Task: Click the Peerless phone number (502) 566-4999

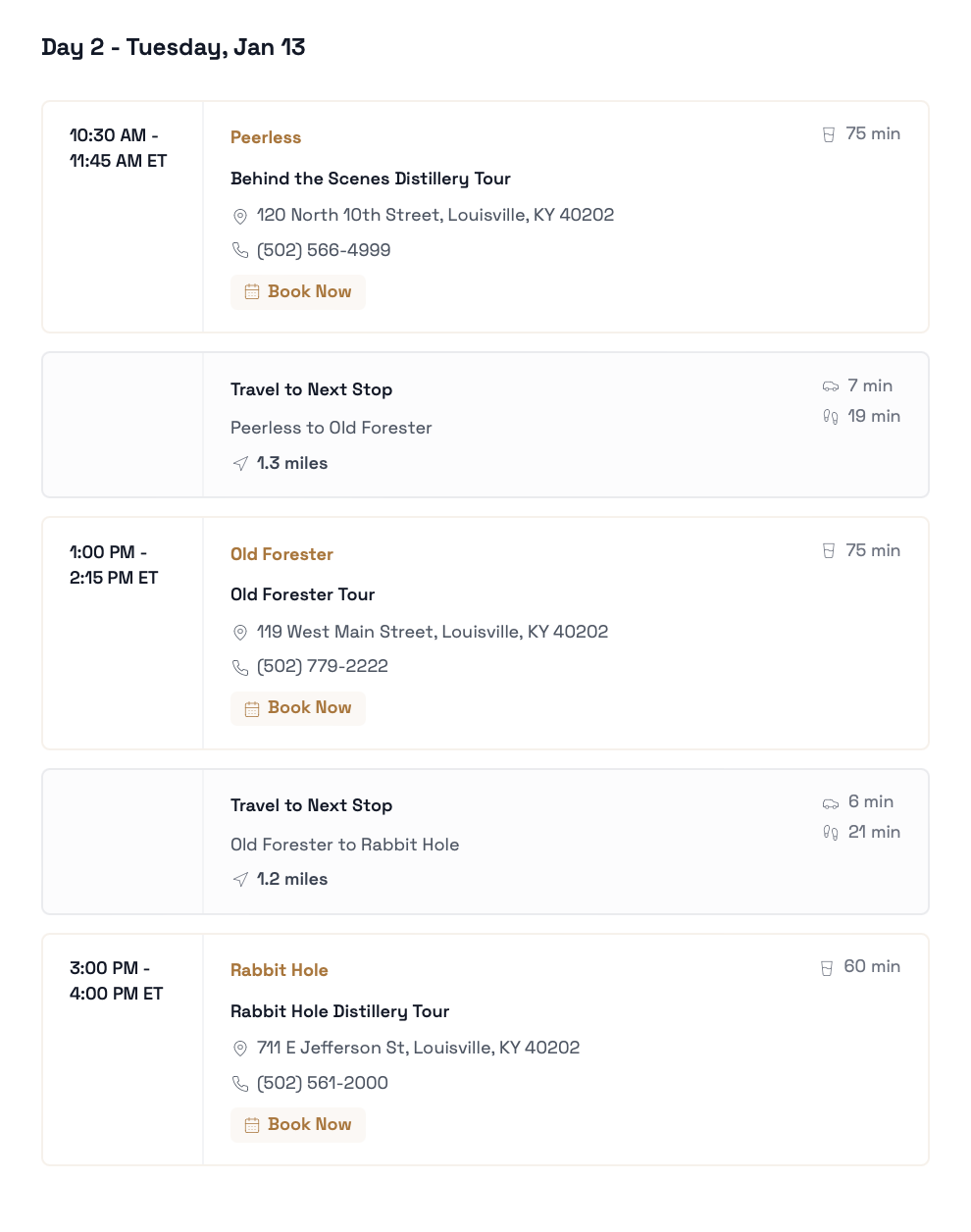Action: click(324, 250)
